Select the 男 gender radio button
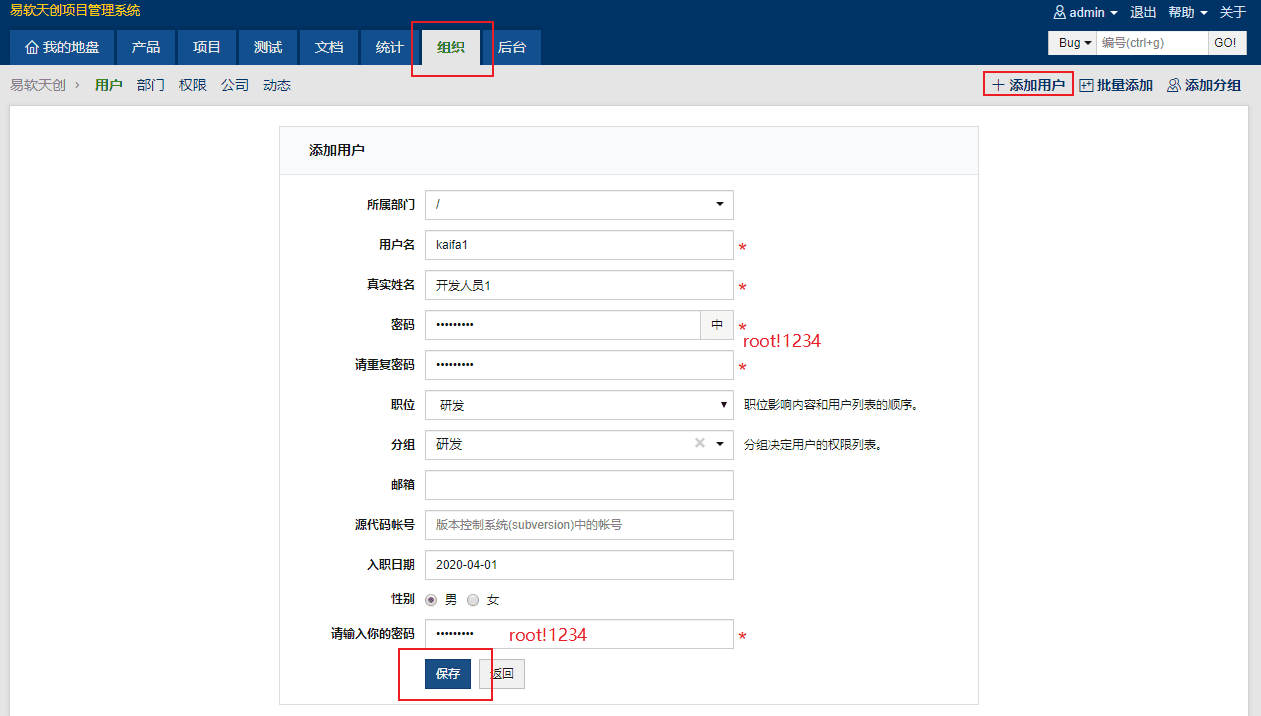Screen dimensions: 1261x716 432,600
